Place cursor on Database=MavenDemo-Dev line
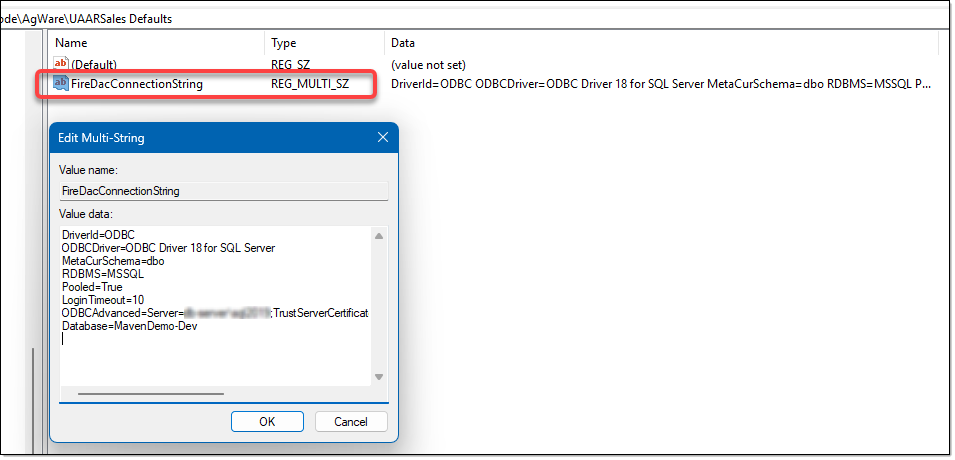The width and height of the screenshot is (955, 460). 130,326
